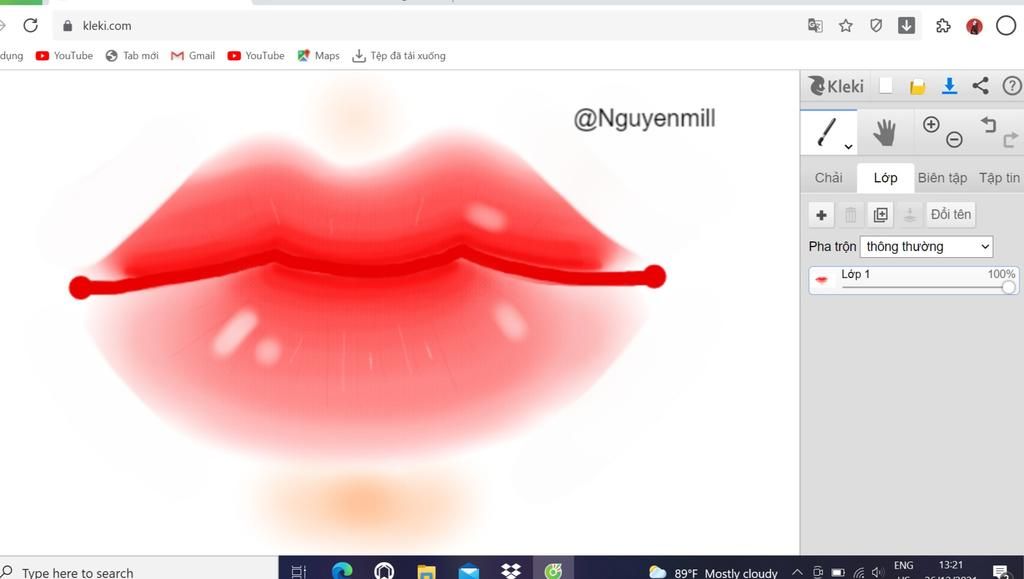Image resolution: width=1024 pixels, height=579 pixels.
Task: Click the kleki.com address bar
Action: click(431, 25)
